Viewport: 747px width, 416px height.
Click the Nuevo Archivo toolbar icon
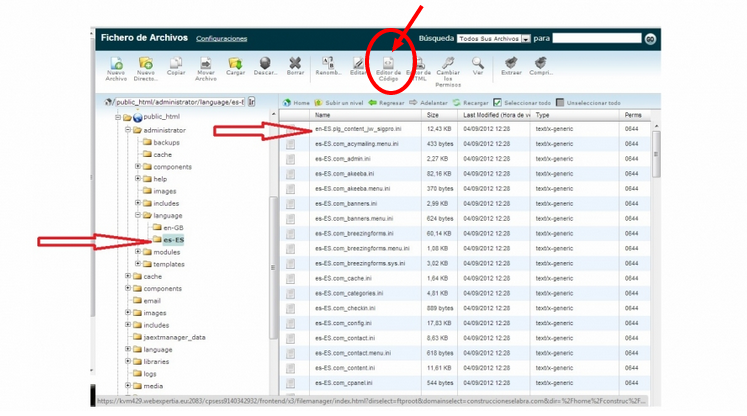pos(116,63)
